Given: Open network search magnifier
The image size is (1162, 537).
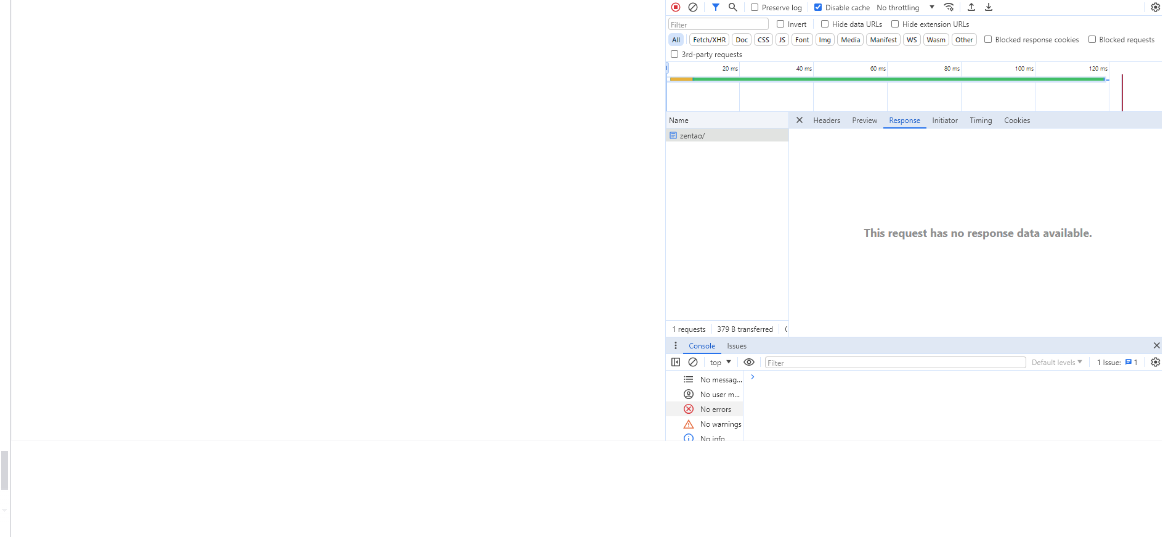Looking at the screenshot, I should tap(733, 7).
